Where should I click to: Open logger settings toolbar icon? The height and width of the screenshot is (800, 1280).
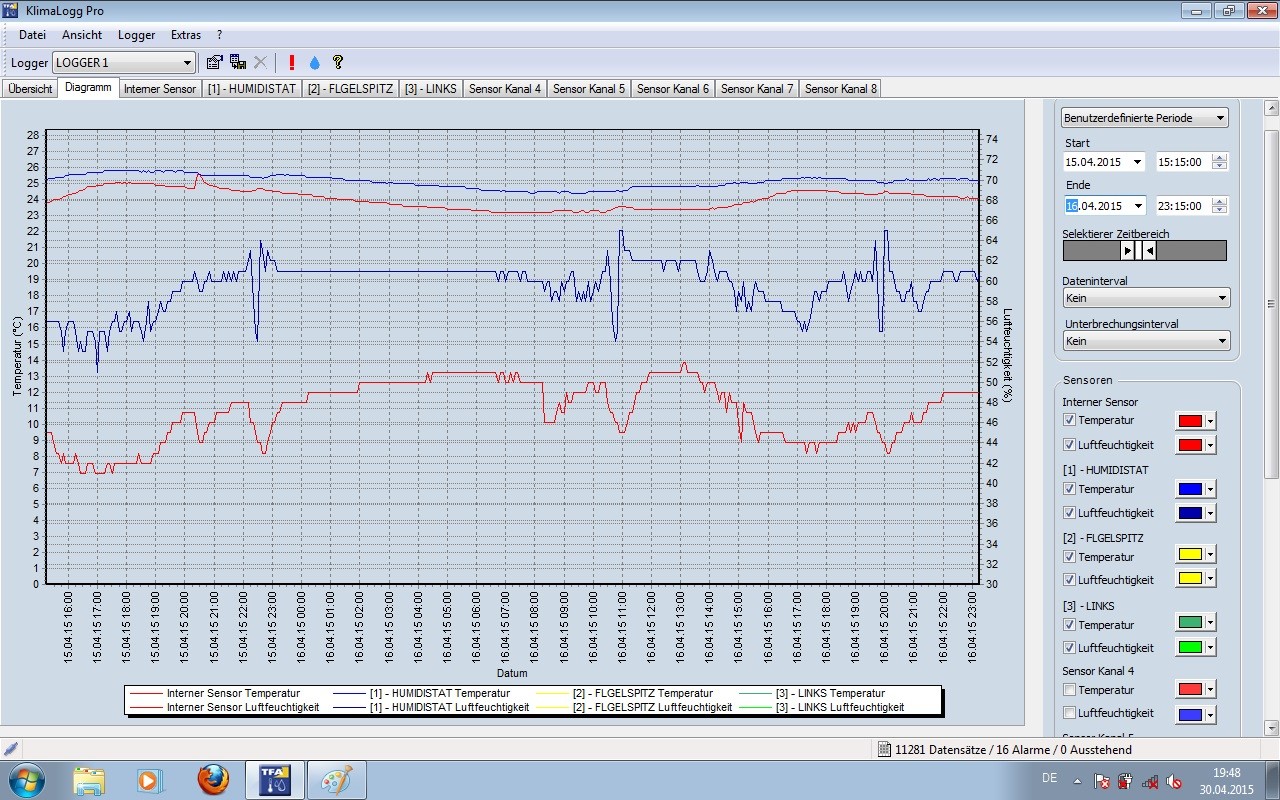(x=214, y=62)
